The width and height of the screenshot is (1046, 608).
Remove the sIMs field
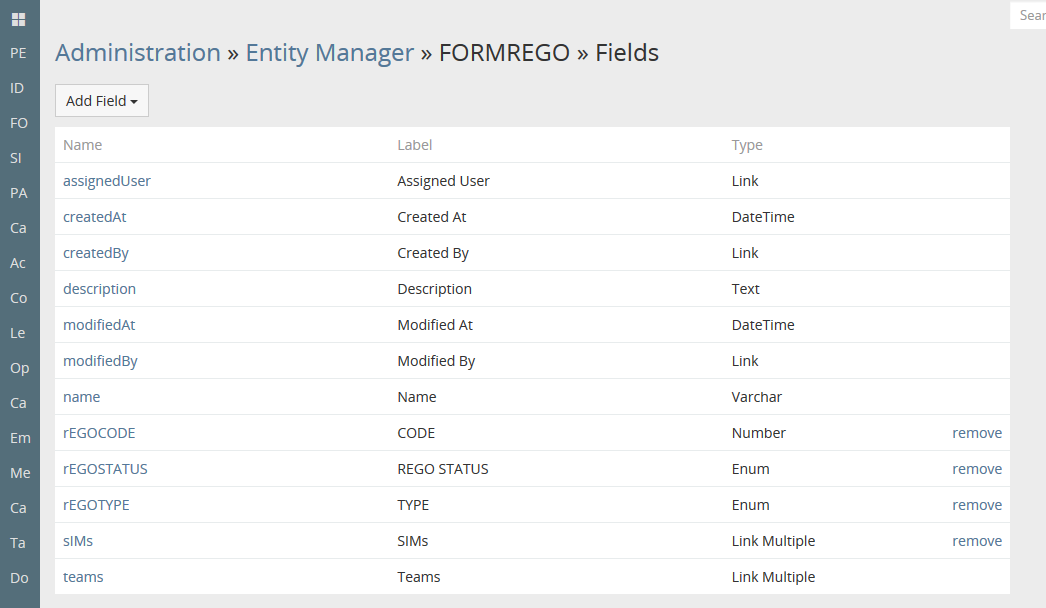click(x=976, y=541)
